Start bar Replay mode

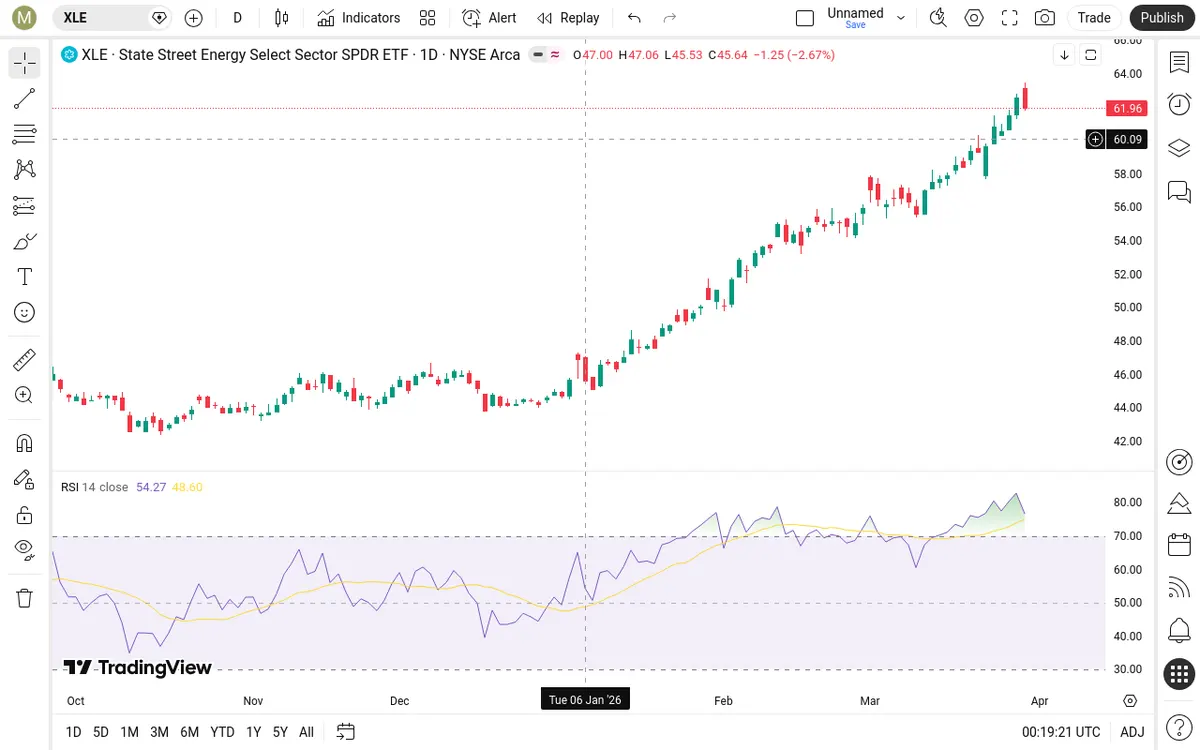[568, 18]
